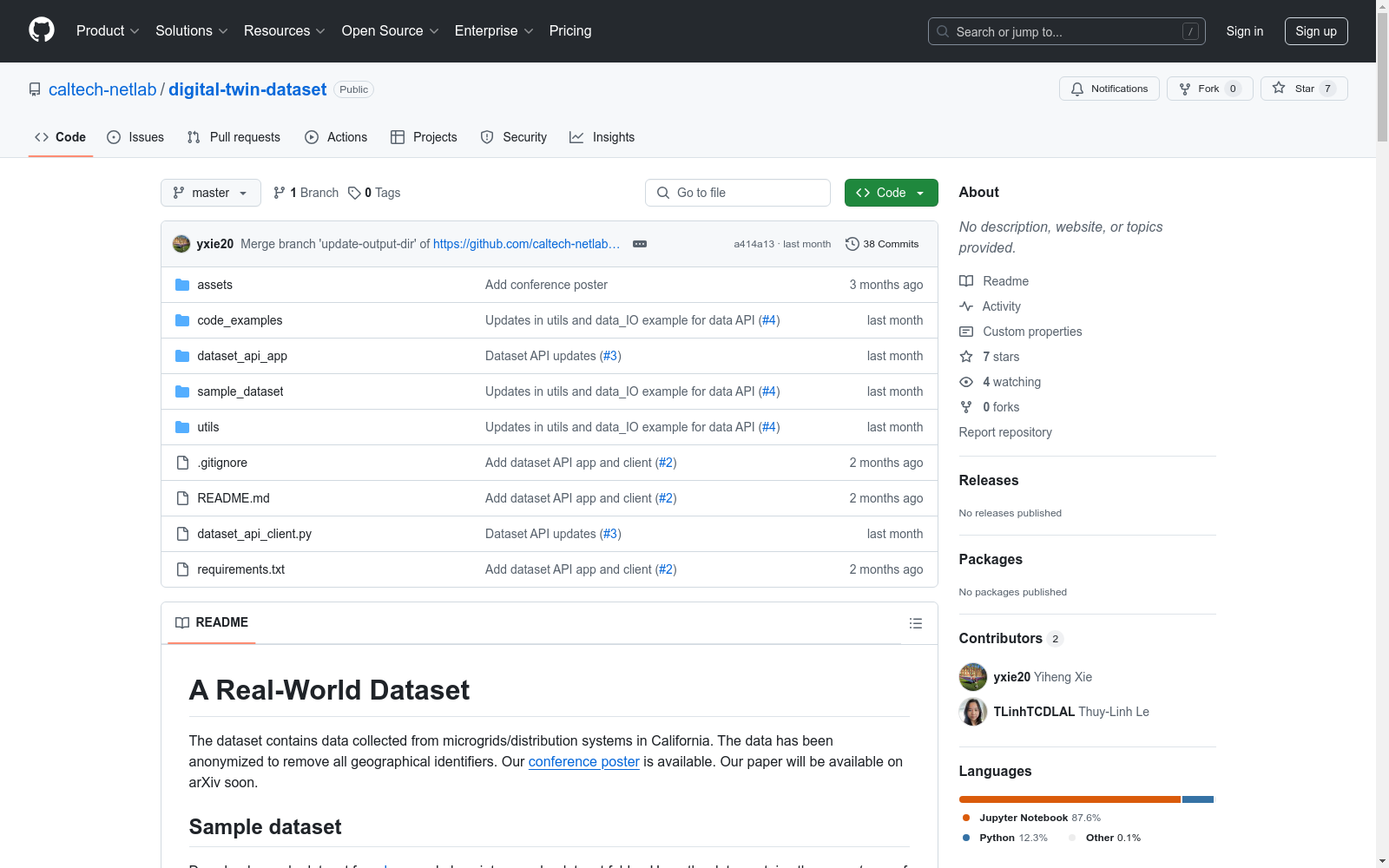Open the digital-twin-dataset repository link
1389x868 pixels.
click(x=247, y=89)
